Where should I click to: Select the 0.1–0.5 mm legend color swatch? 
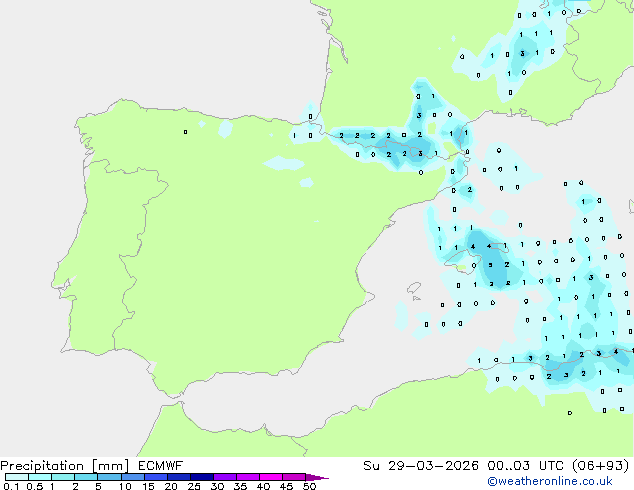17,477
